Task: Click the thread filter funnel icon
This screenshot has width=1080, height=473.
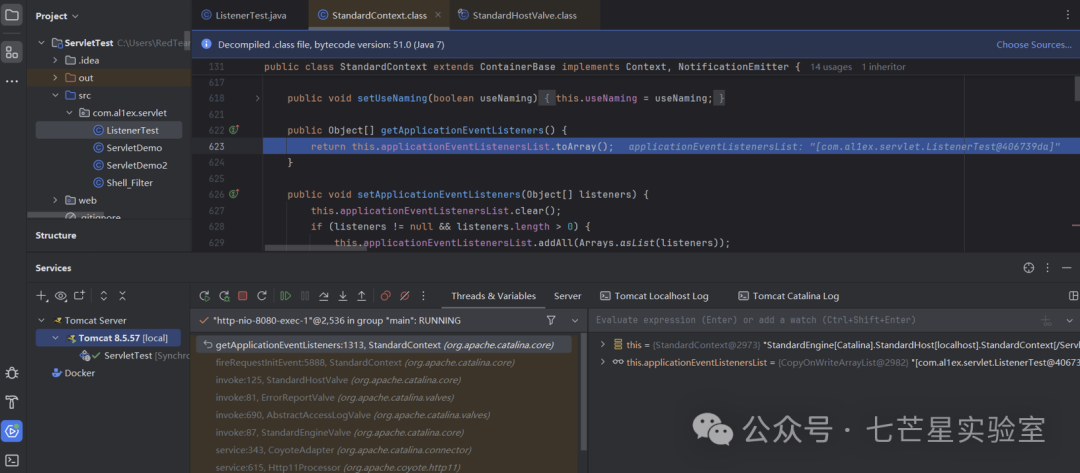Action: [551, 320]
